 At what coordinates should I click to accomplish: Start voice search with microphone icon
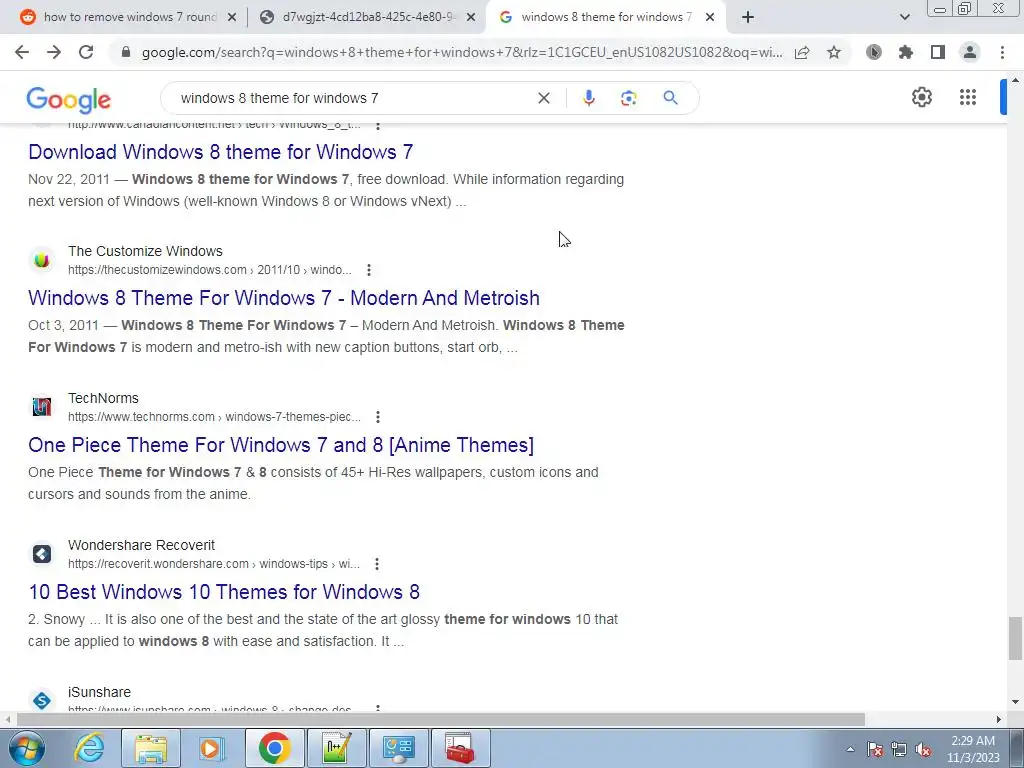point(588,98)
